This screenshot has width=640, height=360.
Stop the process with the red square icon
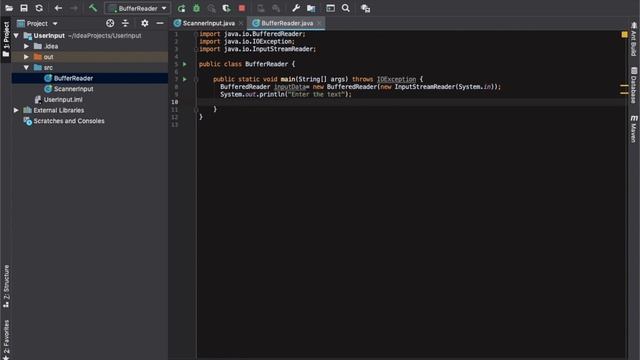(x=242, y=8)
